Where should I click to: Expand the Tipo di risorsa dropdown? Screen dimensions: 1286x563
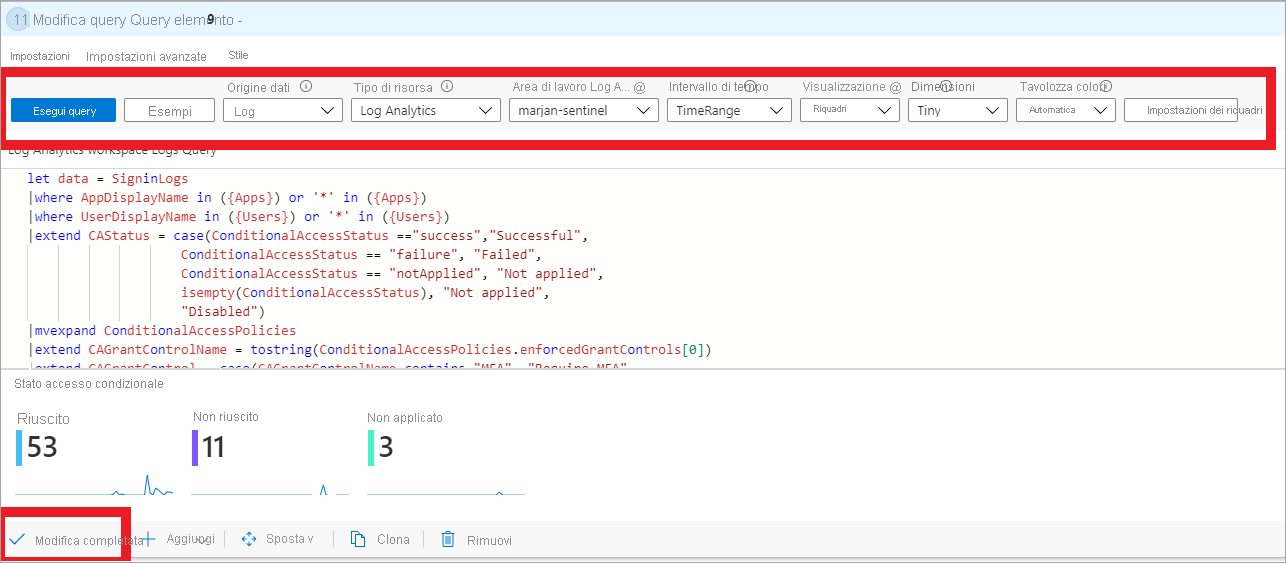425,111
